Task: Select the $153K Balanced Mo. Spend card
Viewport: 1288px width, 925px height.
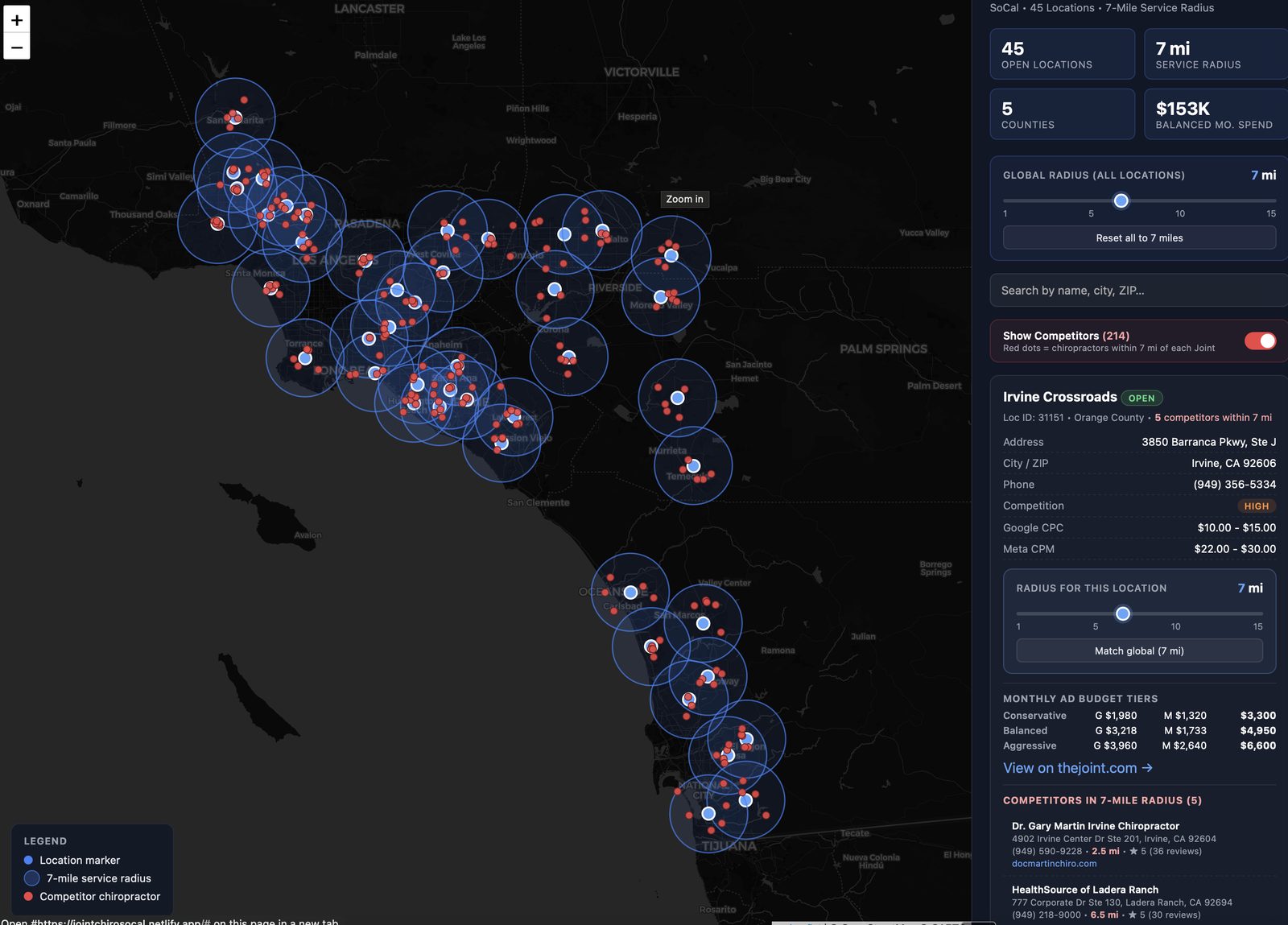Action: [x=1216, y=114]
